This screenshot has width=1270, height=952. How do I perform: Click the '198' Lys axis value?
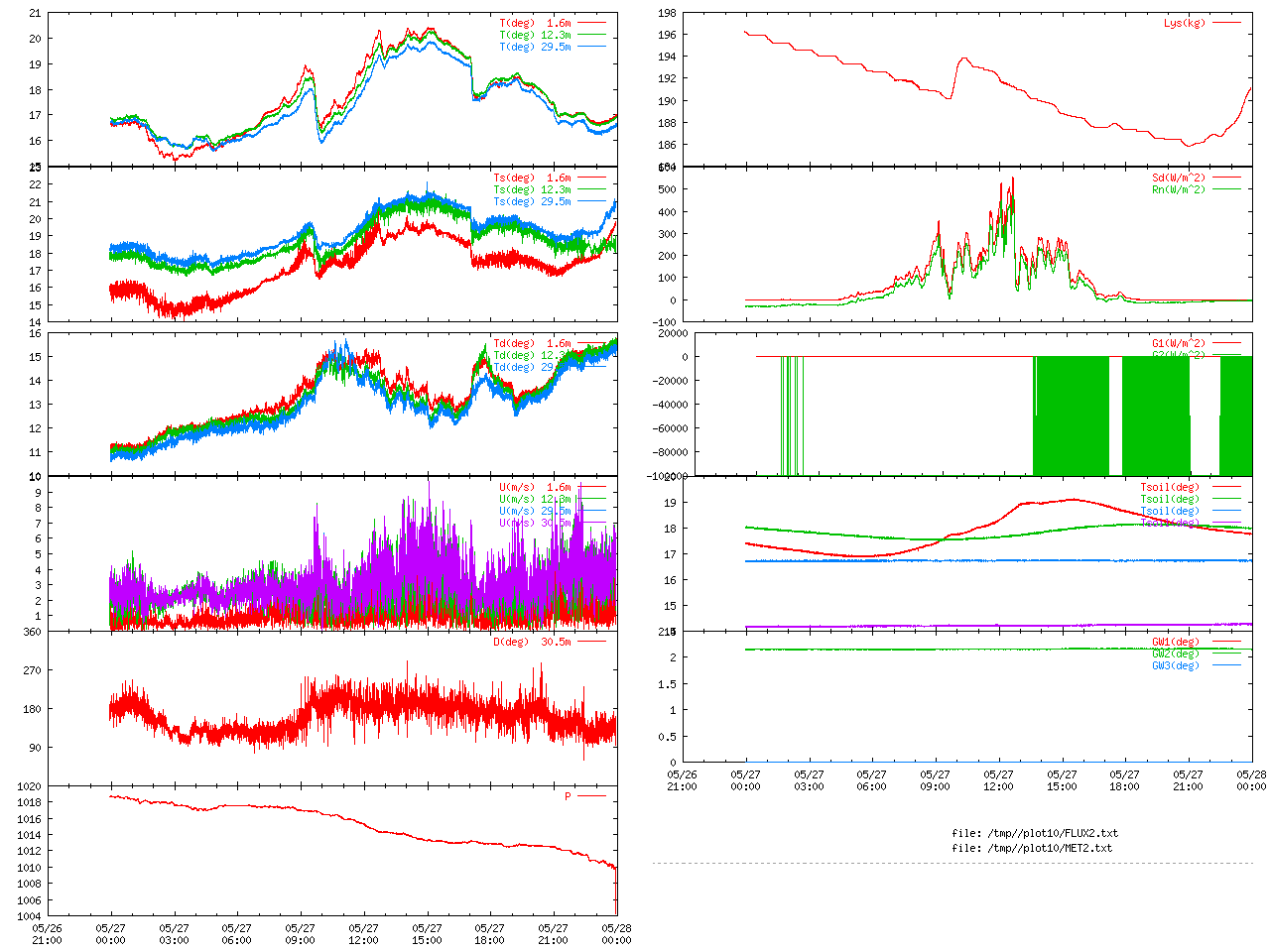[667, 13]
